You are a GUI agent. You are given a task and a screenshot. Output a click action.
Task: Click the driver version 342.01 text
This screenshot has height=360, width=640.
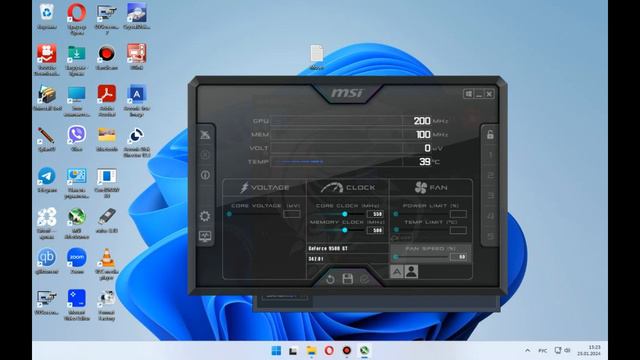[316, 259]
